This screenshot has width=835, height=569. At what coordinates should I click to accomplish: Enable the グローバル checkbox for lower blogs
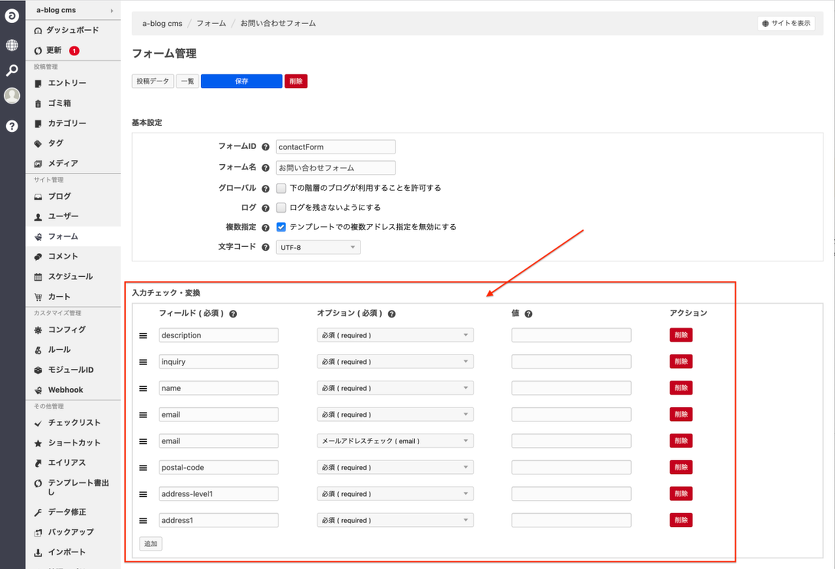pyautogui.click(x=281, y=188)
